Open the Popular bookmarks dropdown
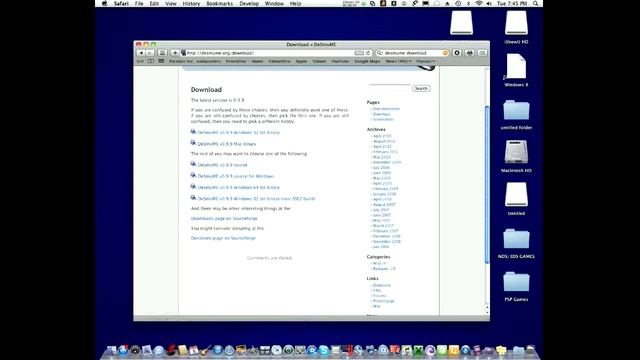The width and height of the screenshot is (640, 360). 425,61
